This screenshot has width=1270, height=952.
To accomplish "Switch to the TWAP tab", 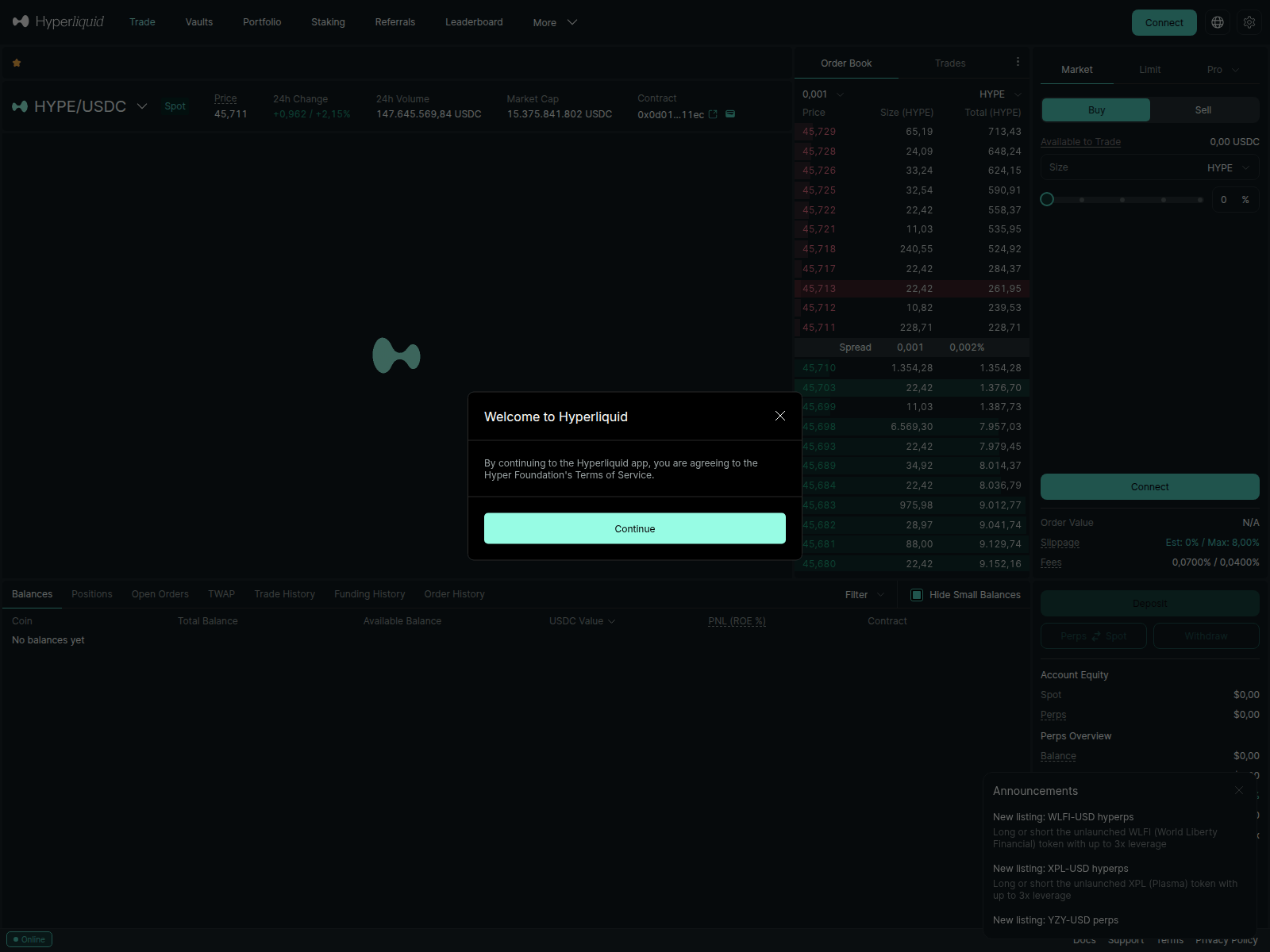I will (221, 594).
